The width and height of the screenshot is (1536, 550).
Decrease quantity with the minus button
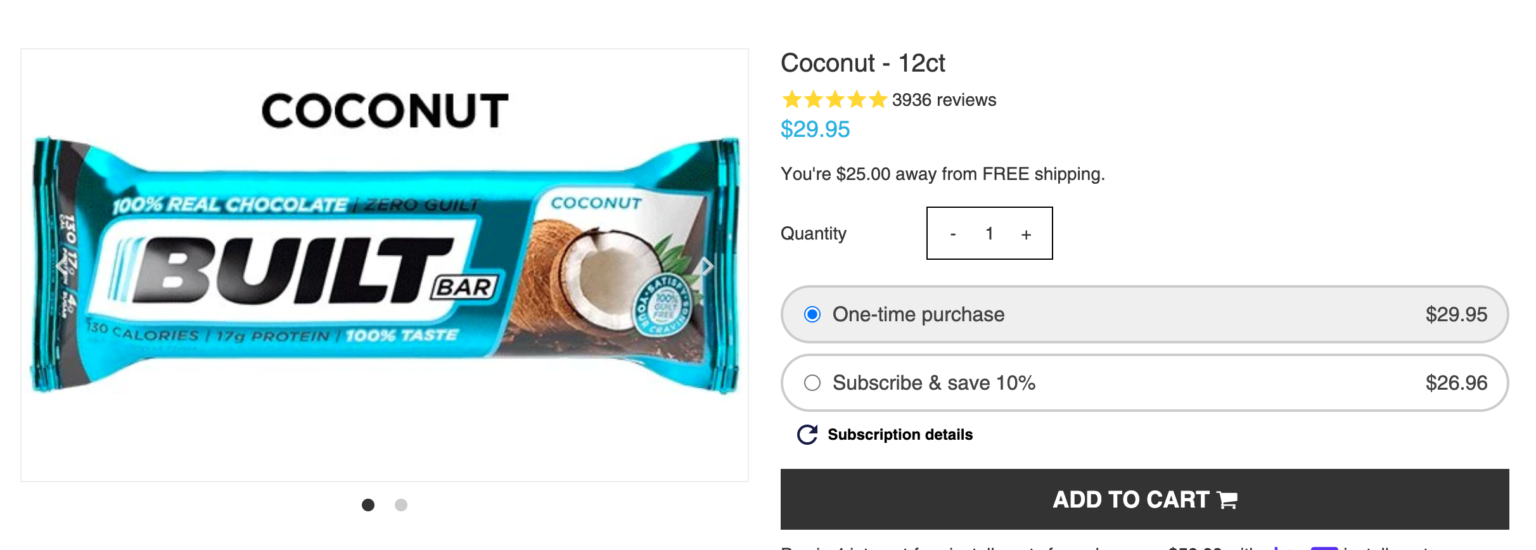(953, 234)
